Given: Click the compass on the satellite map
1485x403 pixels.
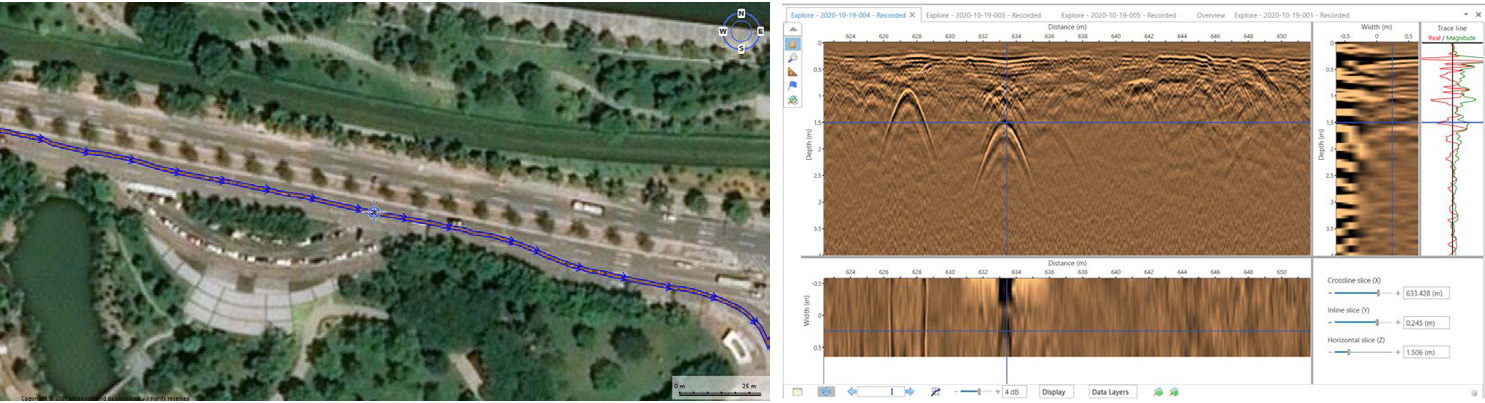Looking at the screenshot, I should click(741, 31).
